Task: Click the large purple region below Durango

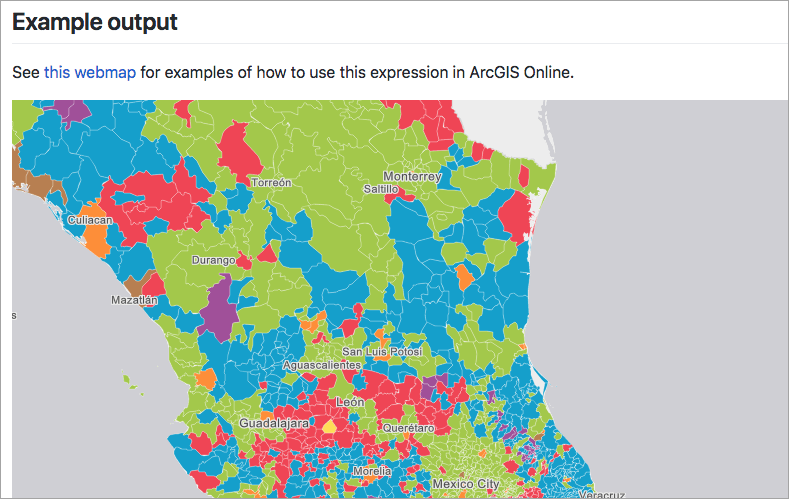Action: coord(219,307)
